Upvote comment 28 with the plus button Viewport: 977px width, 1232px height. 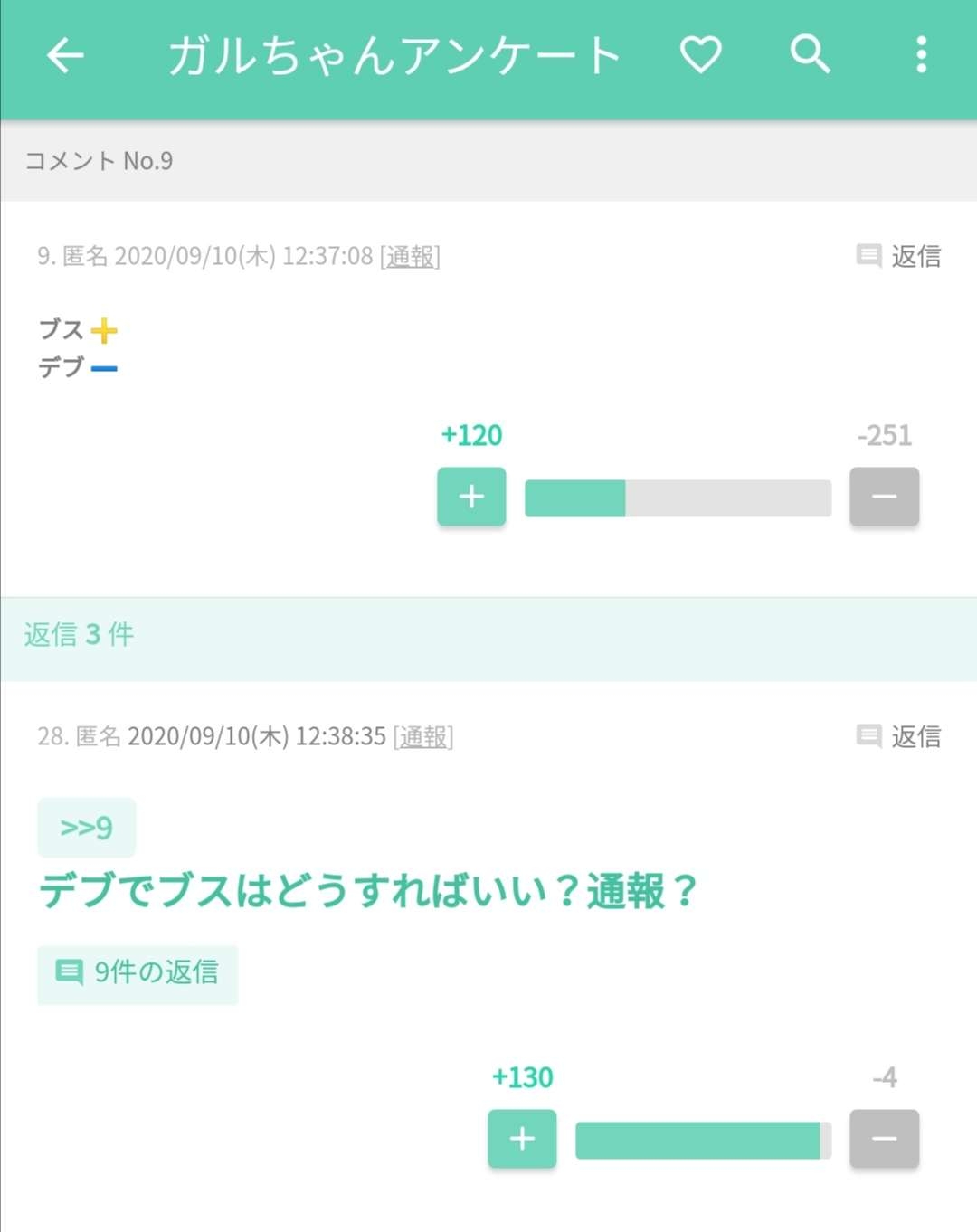(x=522, y=1139)
